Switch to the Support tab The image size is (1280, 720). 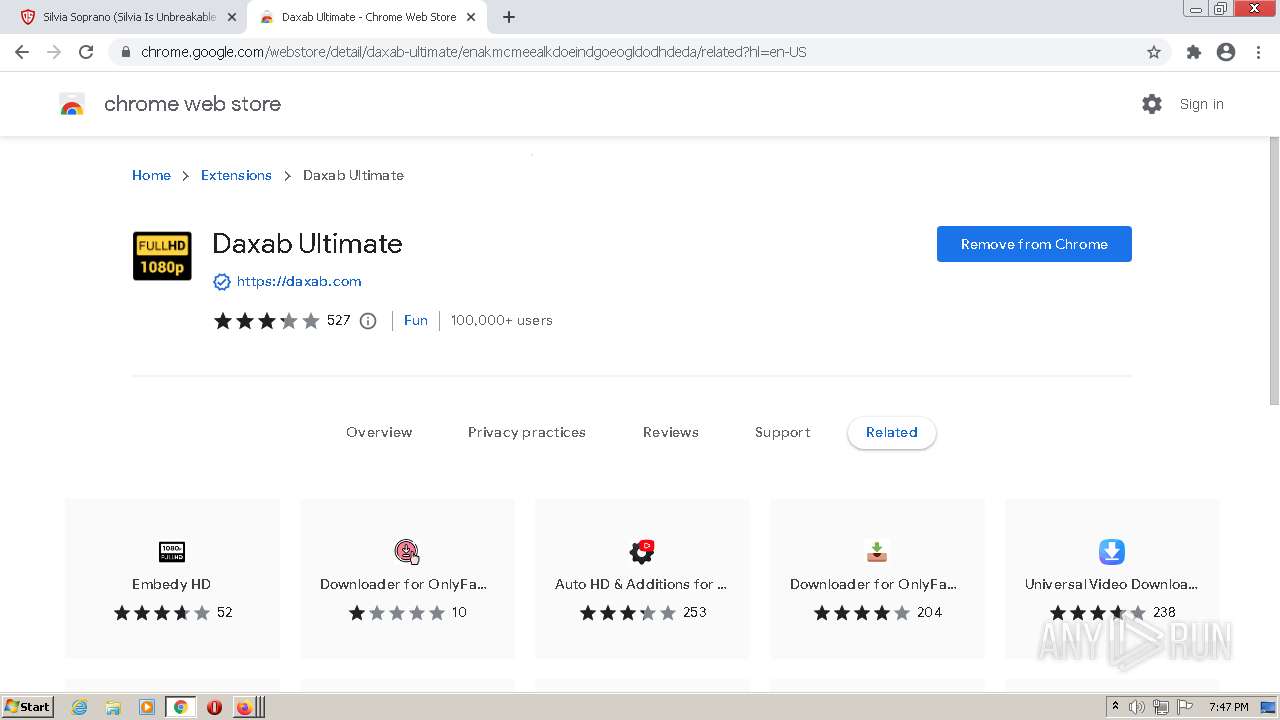pyautogui.click(x=783, y=432)
